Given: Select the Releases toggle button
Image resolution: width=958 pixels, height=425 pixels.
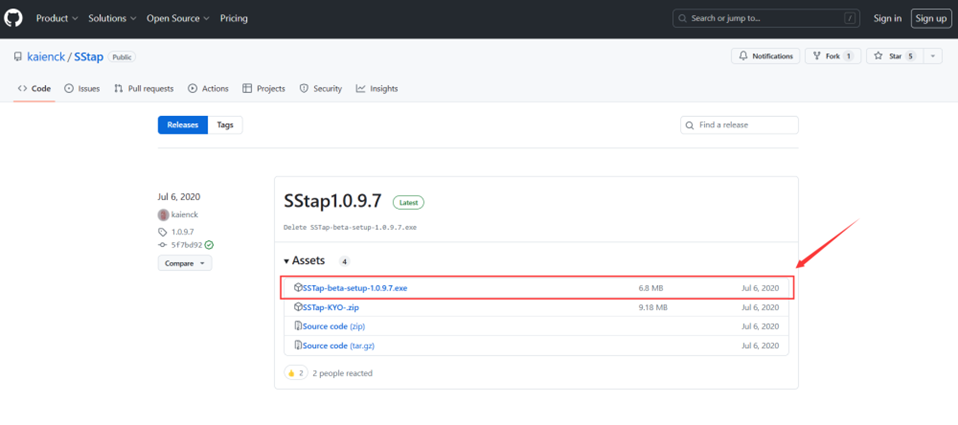Looking at the screenshot, I should (182, 125).
